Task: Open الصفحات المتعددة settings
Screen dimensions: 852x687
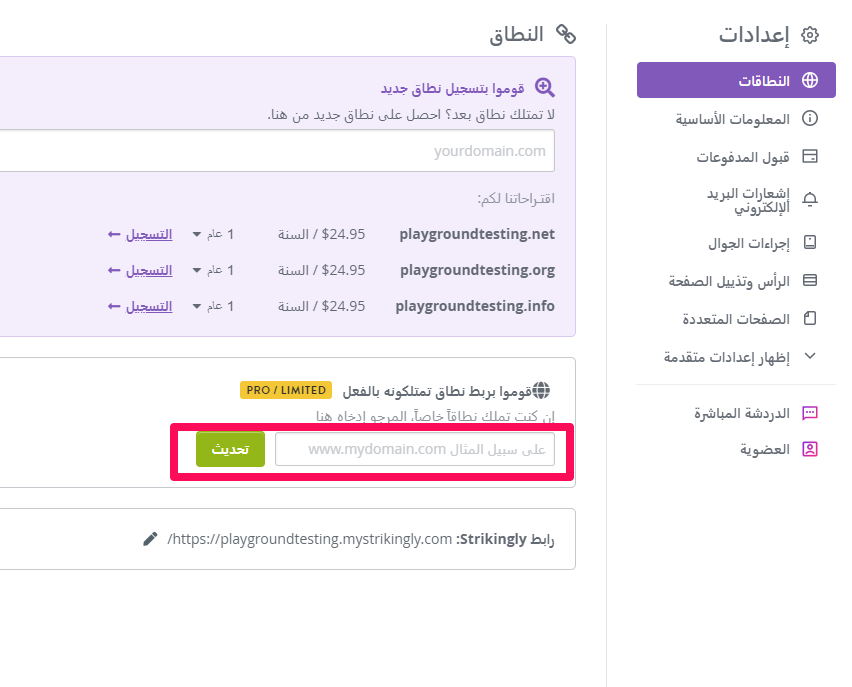Action: click(750, 318)
